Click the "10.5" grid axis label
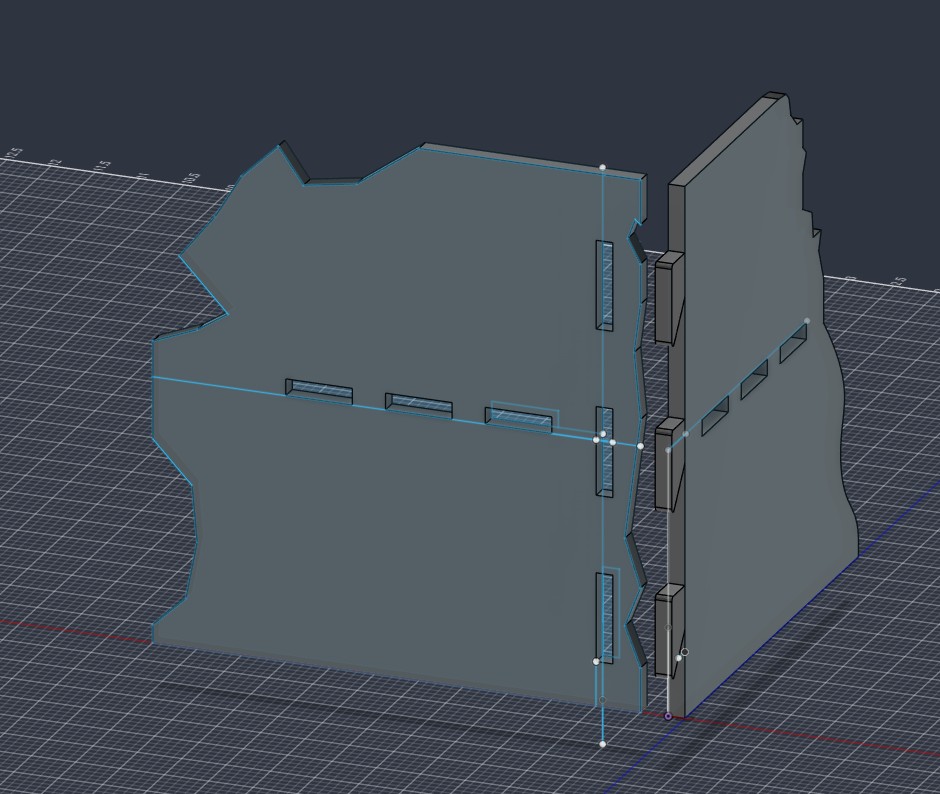Screen dimensions: 940x794 pyautogui.click(x=191, y=179)
